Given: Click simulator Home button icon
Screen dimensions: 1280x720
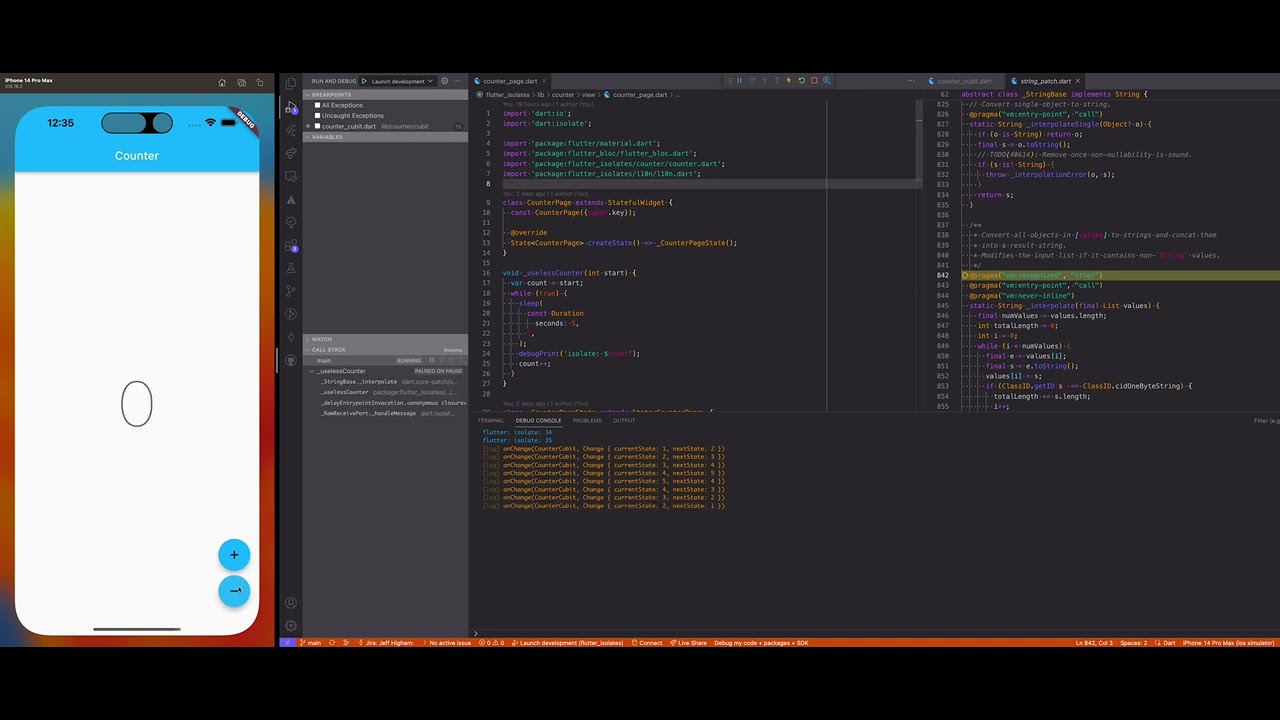Looking at the screenshot, I should tap(222, 82).
